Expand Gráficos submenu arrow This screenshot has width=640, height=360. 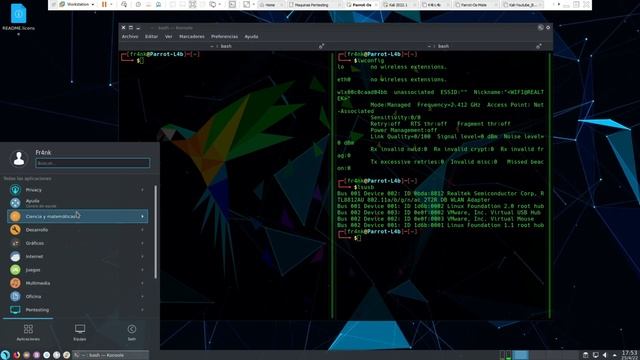pos(142,243)
